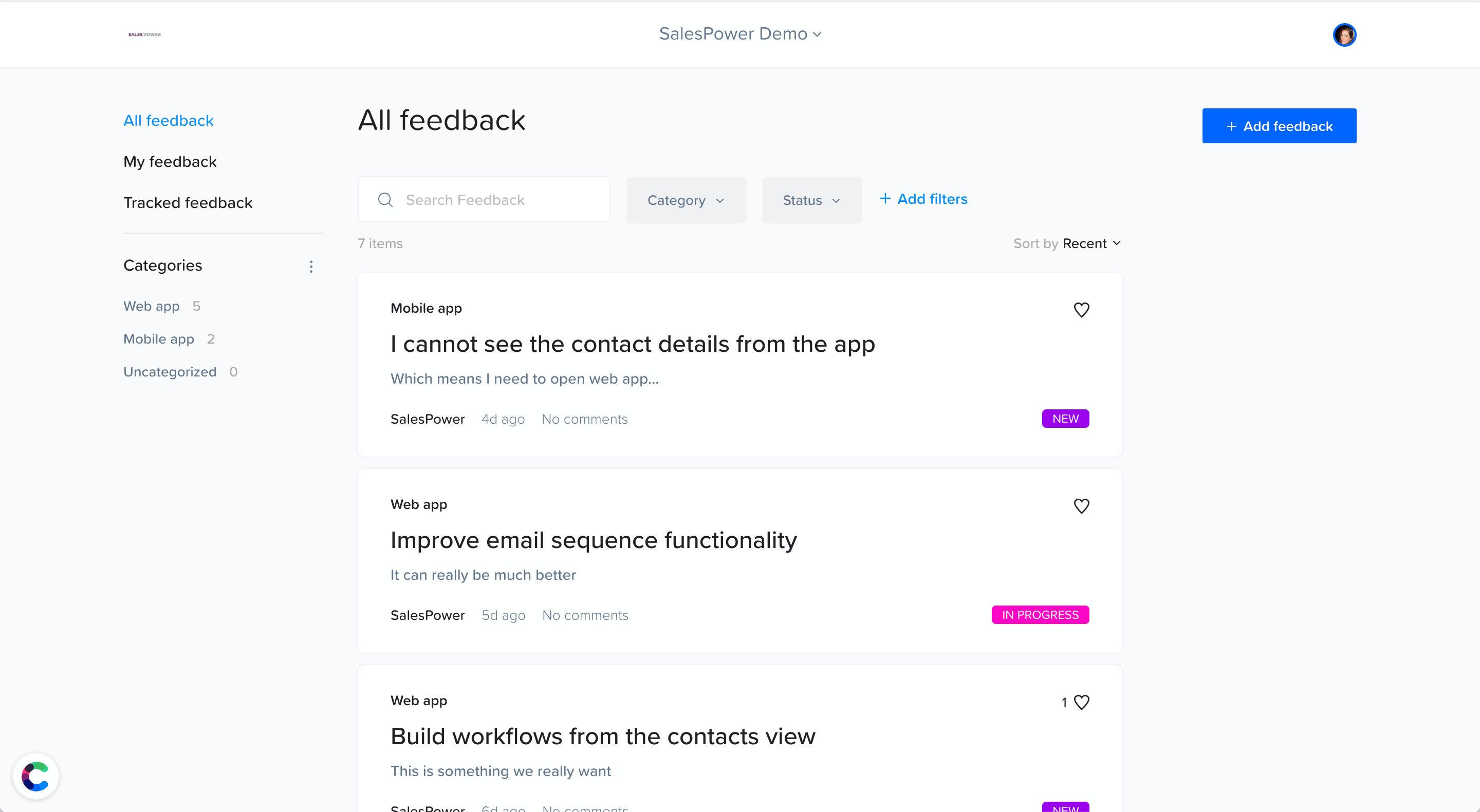
Task: Toggle heart on email sequence feedback
Action: click(x=1081, y=506)
